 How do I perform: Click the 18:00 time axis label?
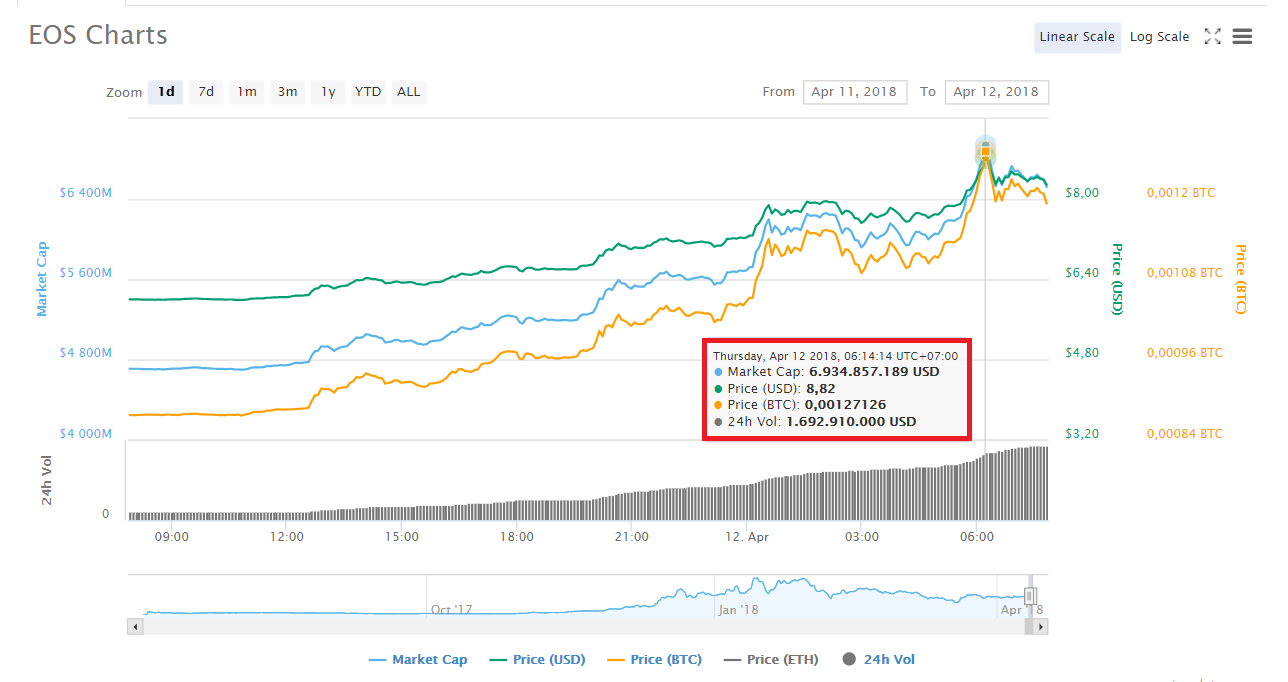(517, 537)
